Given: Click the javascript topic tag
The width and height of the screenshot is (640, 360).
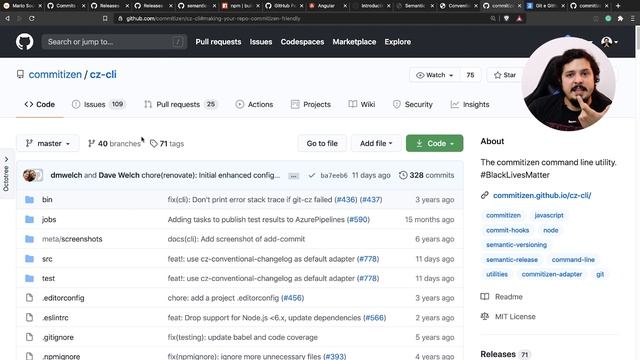Looking at the screenshot, I should [x=549, y=215].
